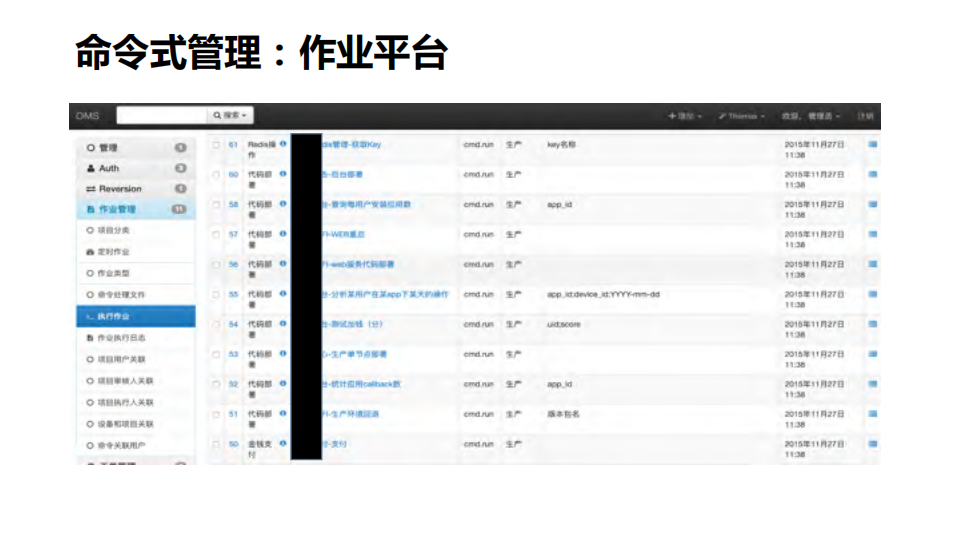
Task: Tick the checkbox for row 52
Action: click(216, 385)
